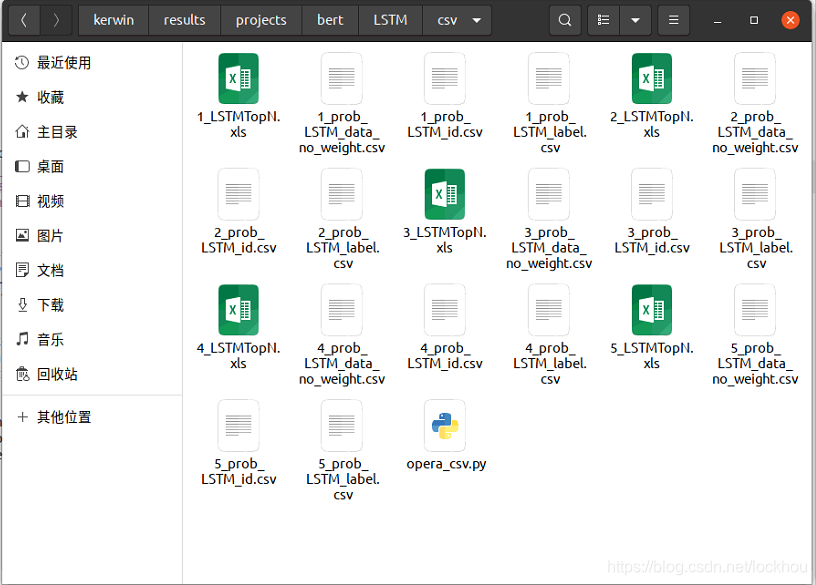Select the 1_prob_LSTM_data_no_weight.csv file icon
816x585 pixels.
coord(341,78)
